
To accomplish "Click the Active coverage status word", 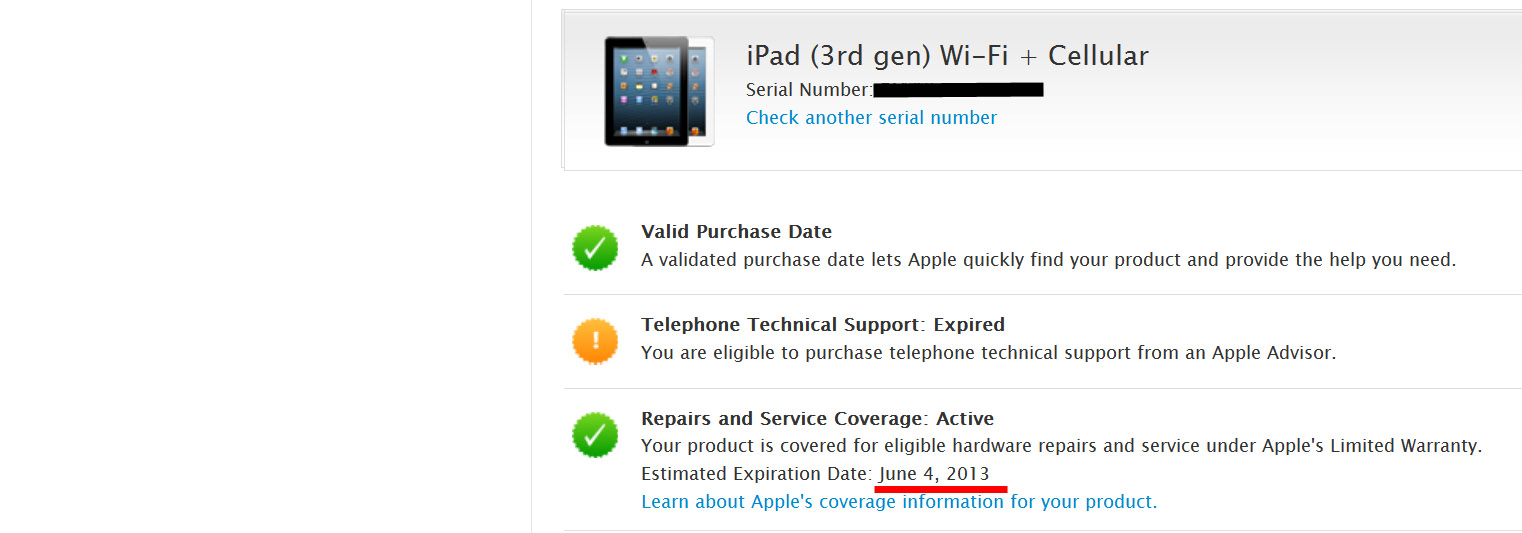I will (x=965, y=419).
